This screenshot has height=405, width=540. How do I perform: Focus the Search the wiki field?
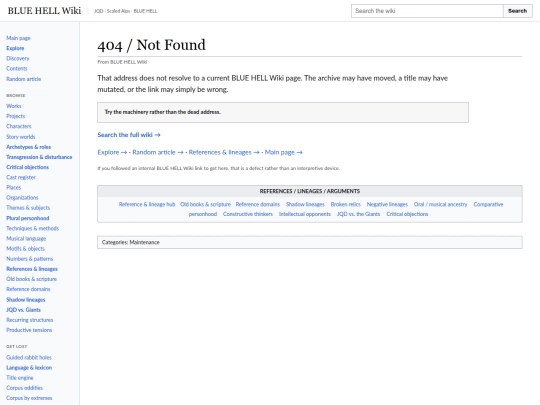[427, 11]
